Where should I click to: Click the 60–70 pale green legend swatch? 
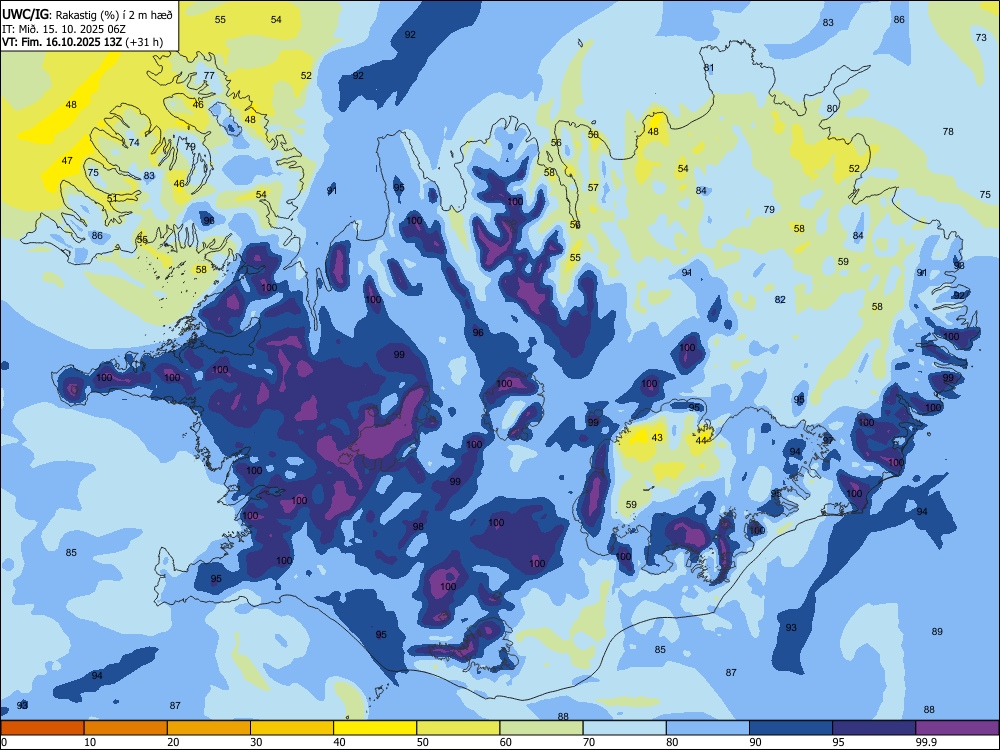(x=541, y=728)
